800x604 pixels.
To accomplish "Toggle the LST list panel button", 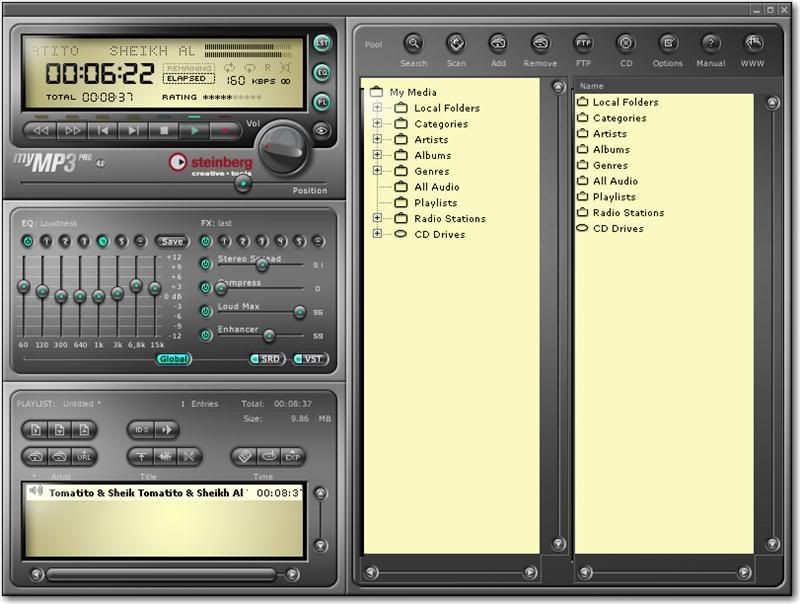I will [322, 43].
